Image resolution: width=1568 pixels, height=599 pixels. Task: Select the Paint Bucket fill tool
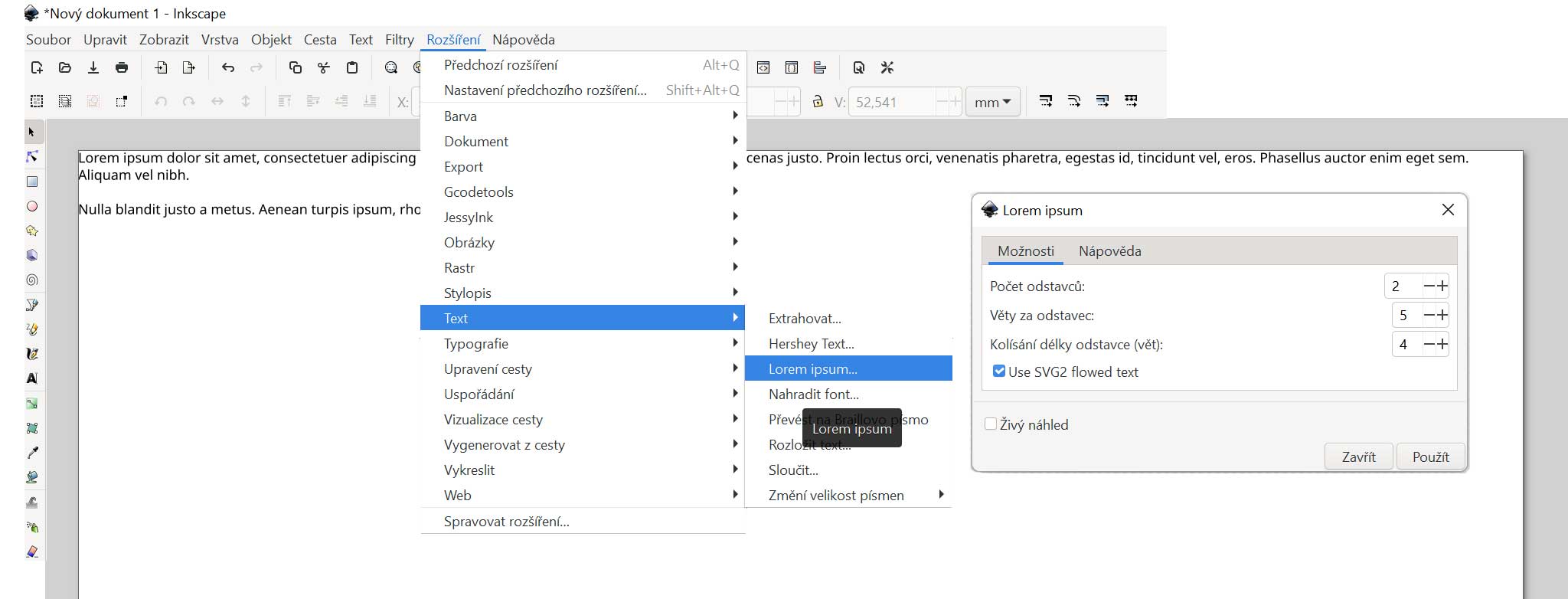[x=32, y=477]
